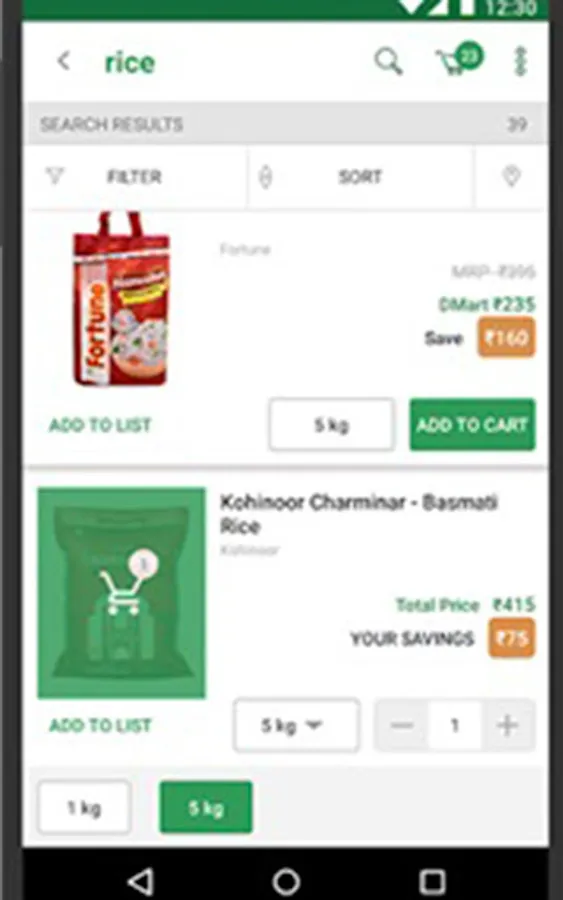
Task: Open the SORT tab
Action: (x=360, y=177)
